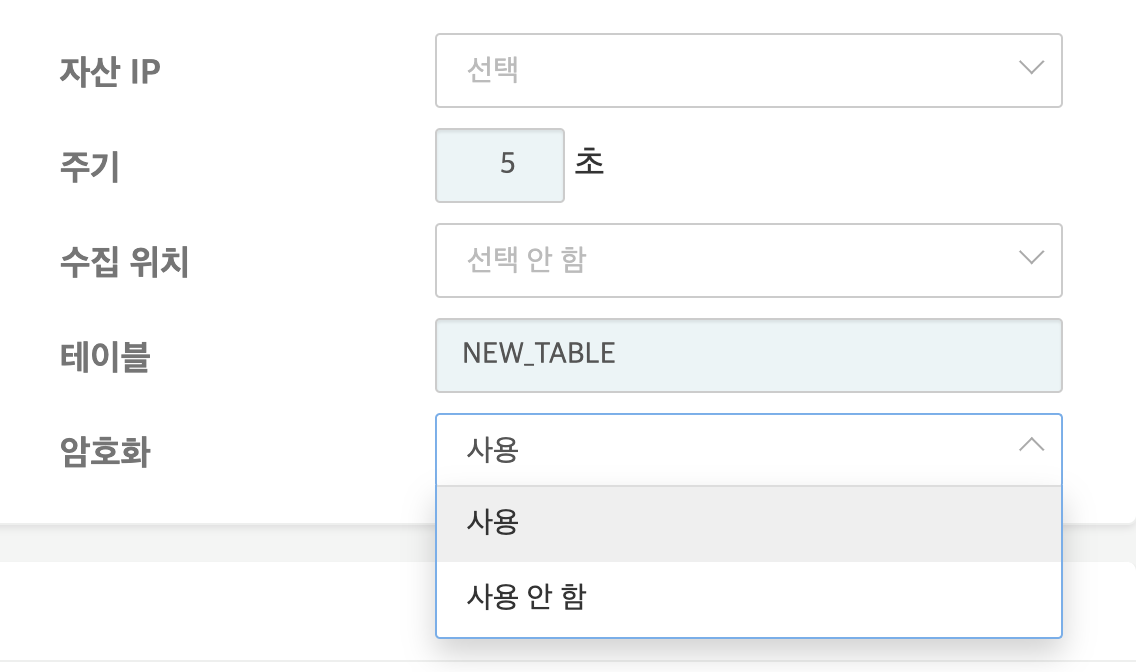Click the white panel beneath the gray strip
This screenshot has width=1136, height=672.
click(x=200, y=610)
